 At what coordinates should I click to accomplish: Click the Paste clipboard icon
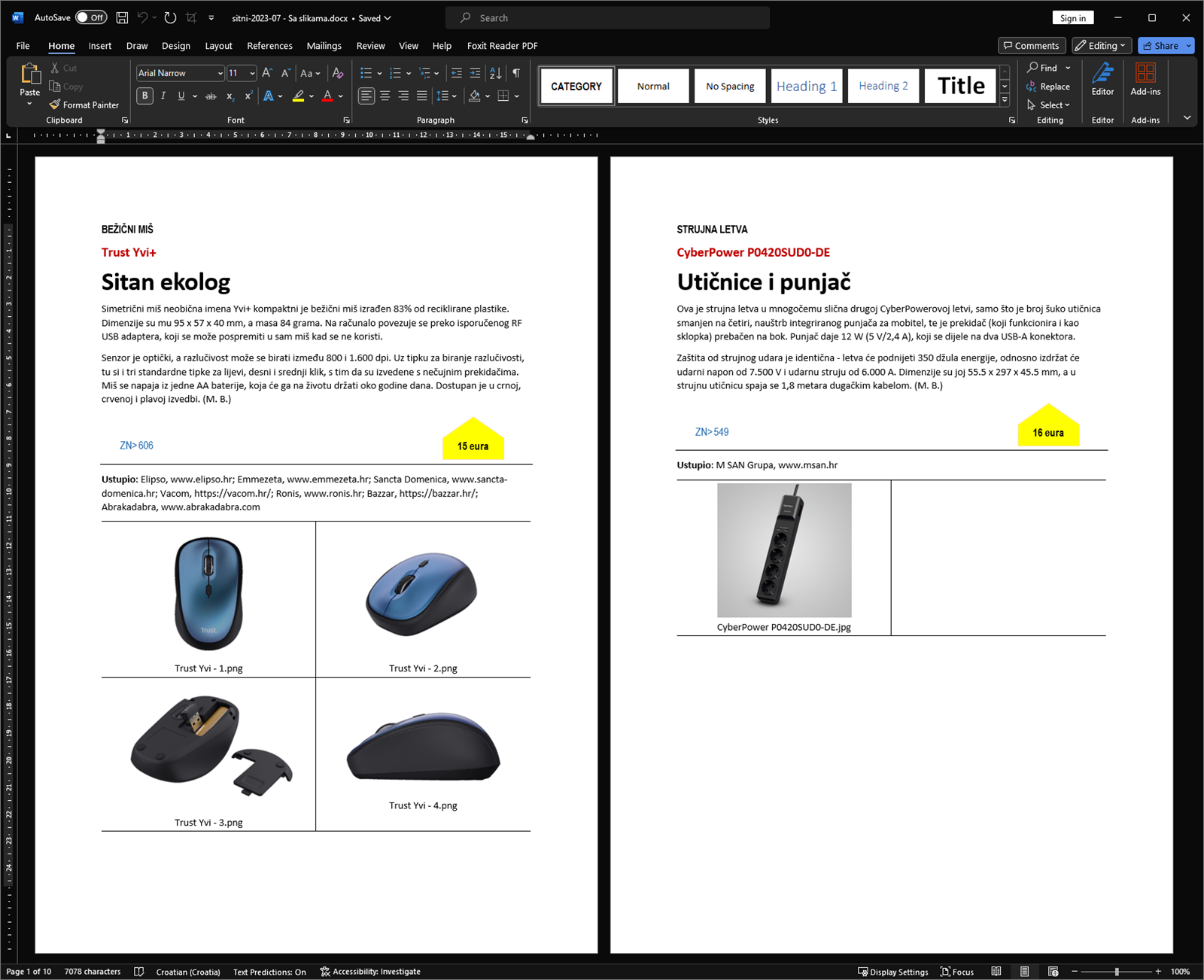(30, 74)
